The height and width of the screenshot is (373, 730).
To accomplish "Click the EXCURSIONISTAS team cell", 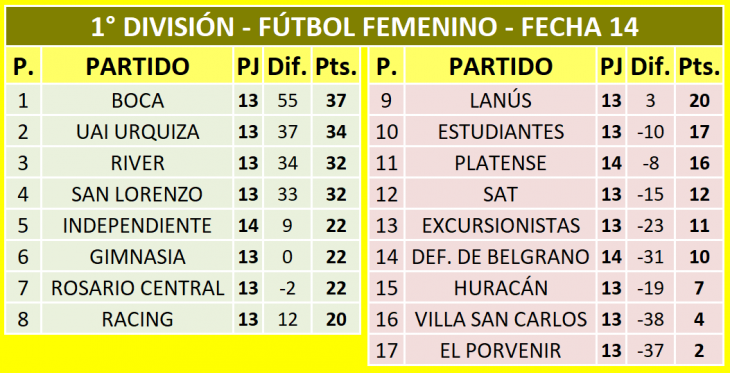I will [x=500, y=225].
